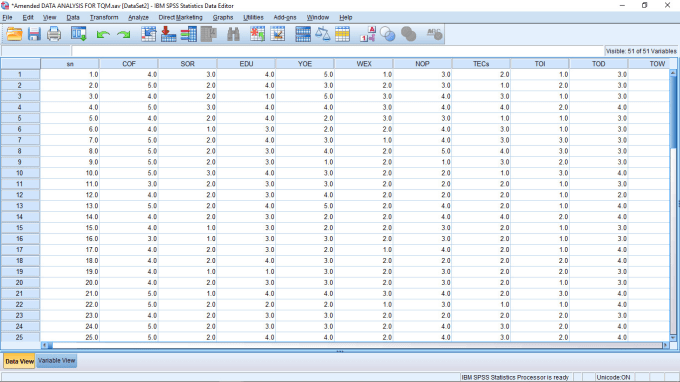Viewport: 680px width, 382px height.
Task: Click the vertical scrollbar thumb
Action: point(673,113)
